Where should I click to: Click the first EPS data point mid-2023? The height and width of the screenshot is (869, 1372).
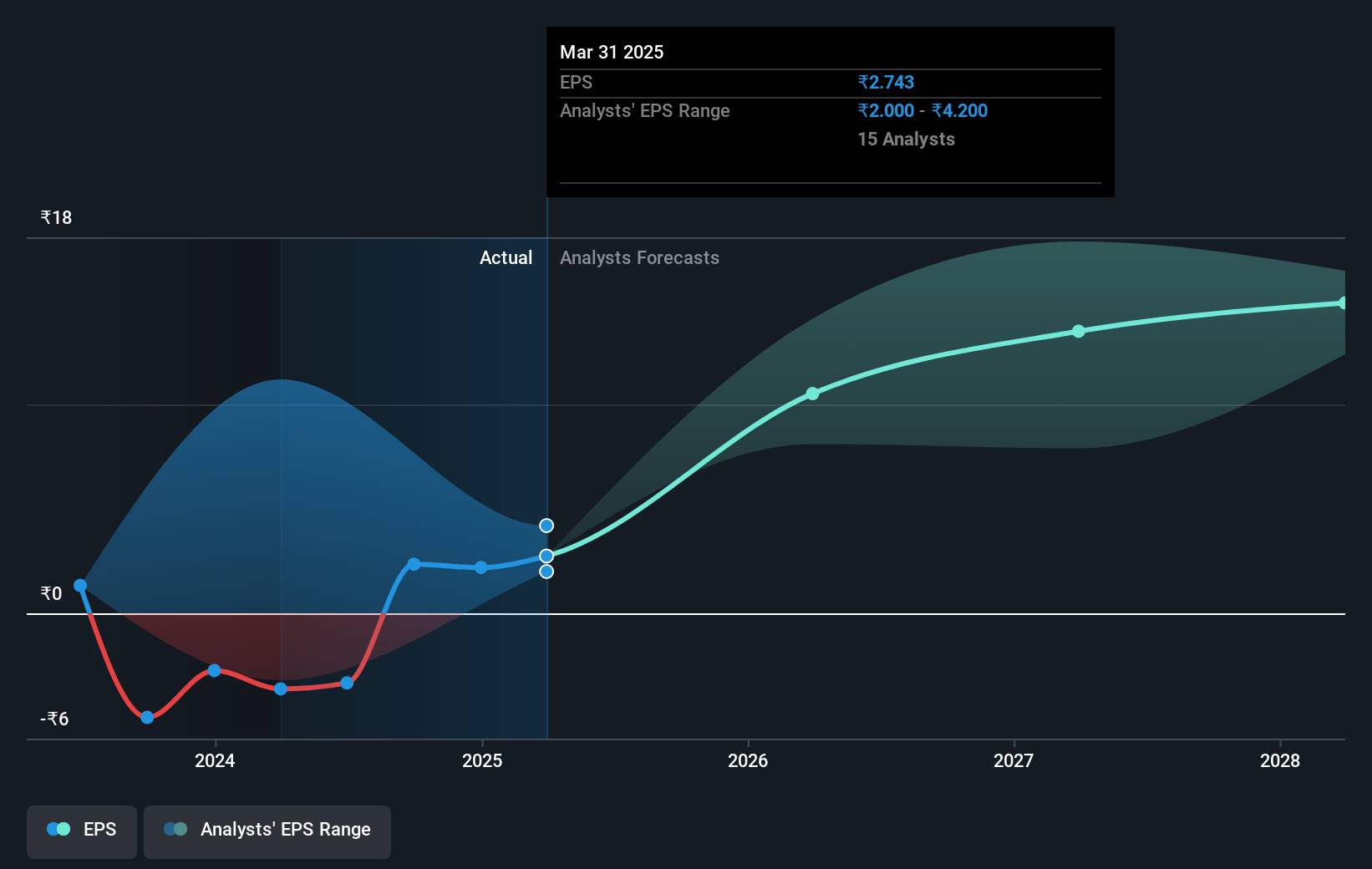[x=80, y=586]
